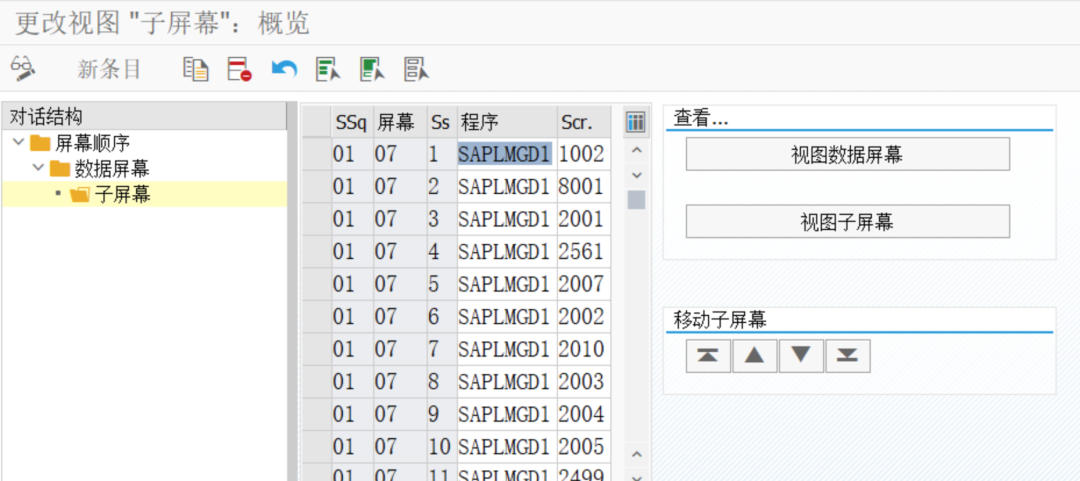Click the Delete entry icon with red minus
The height and width of the screenshot is (481, 1080).
click(240, 69)
